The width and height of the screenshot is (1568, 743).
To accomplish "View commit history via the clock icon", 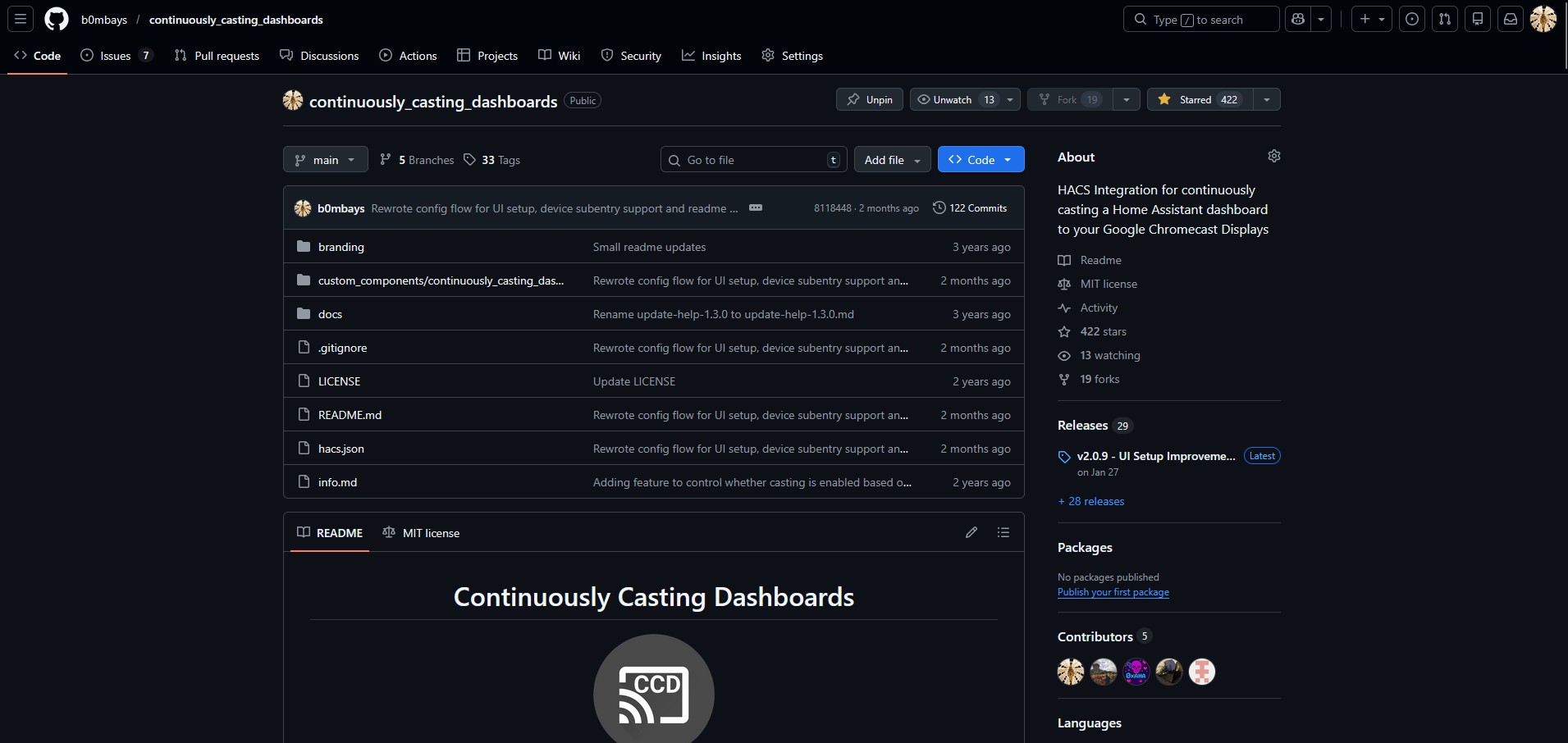I will pyautogui.click(x=939, y=207).
